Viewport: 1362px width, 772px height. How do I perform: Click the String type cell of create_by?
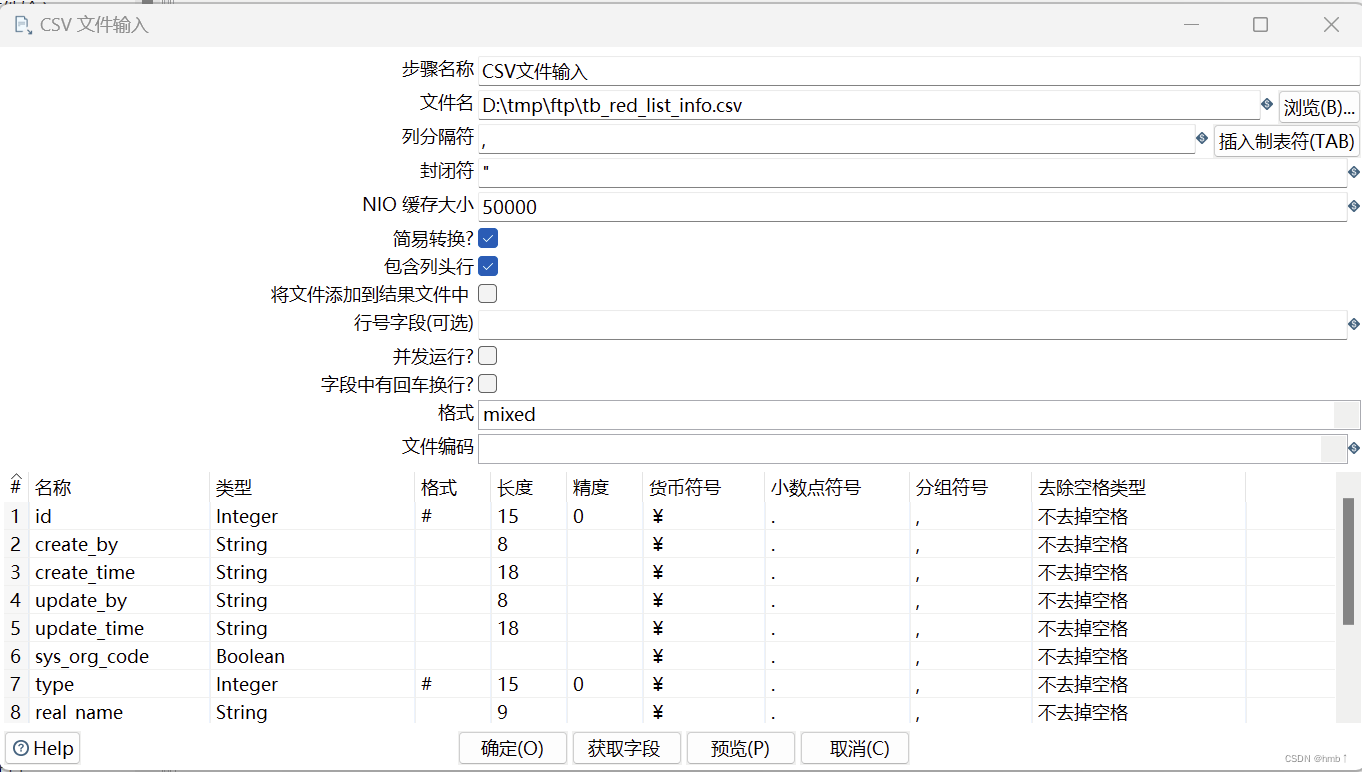(312, 544)
